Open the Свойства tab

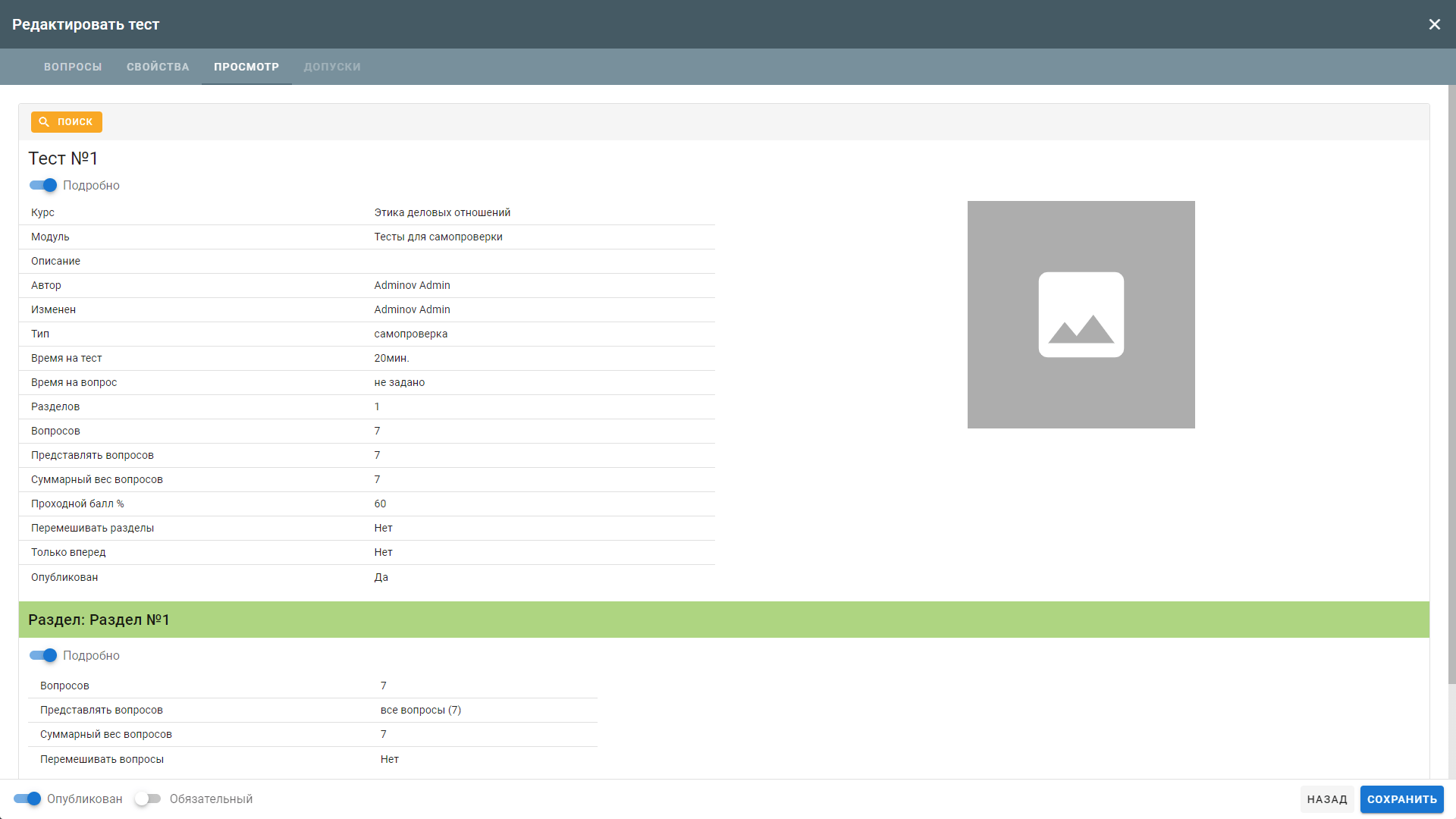tap(158, 67)
